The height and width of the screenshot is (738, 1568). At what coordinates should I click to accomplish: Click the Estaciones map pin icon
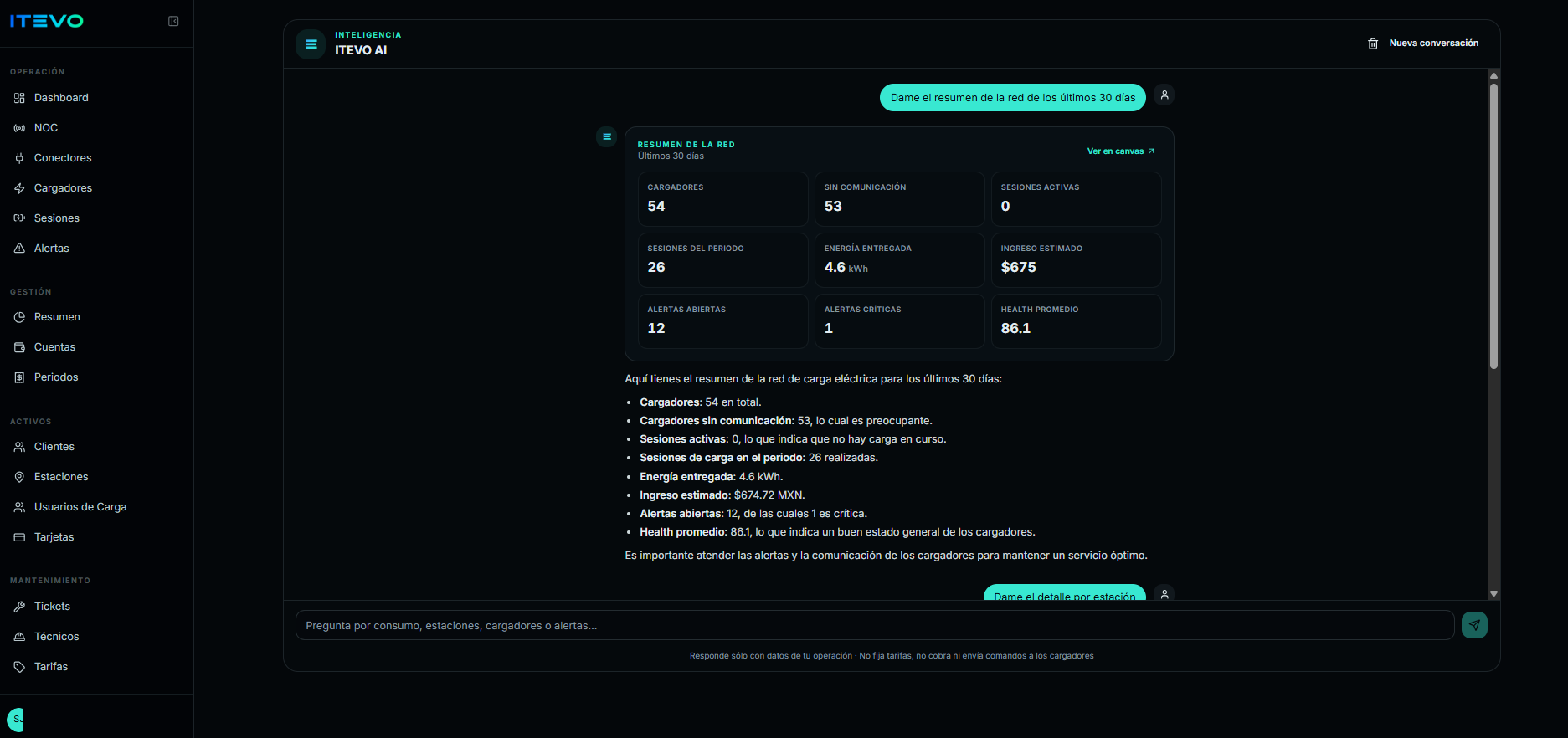19,477
